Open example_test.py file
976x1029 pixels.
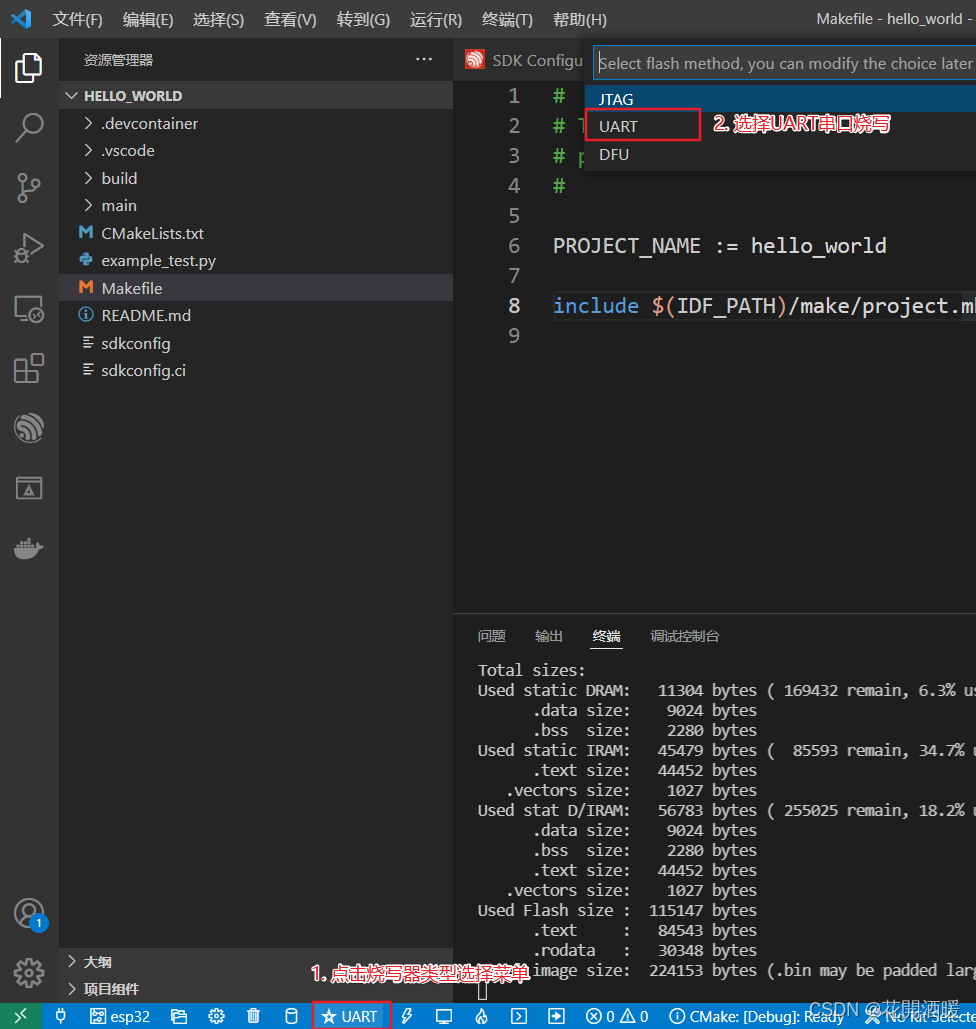[x=256, y=261]
